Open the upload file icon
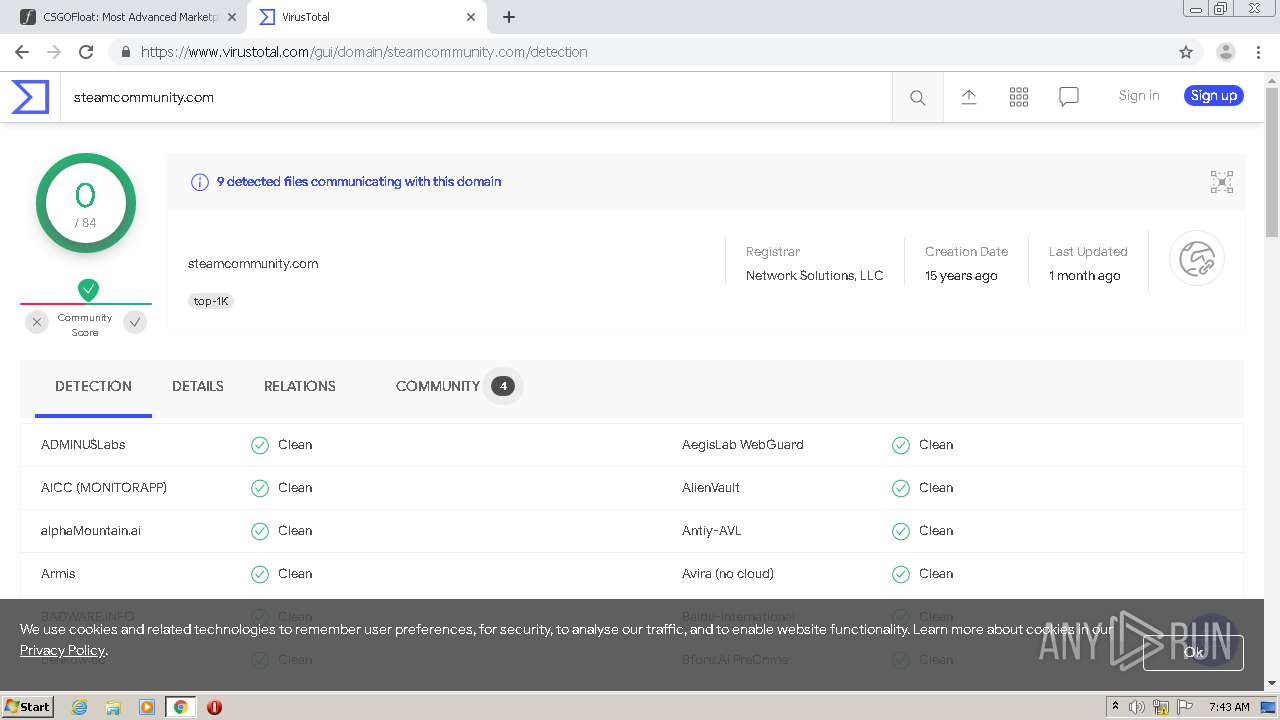The width and height of the screenshot is (1280, 720). pyautogui.click(x=969, y=96)
